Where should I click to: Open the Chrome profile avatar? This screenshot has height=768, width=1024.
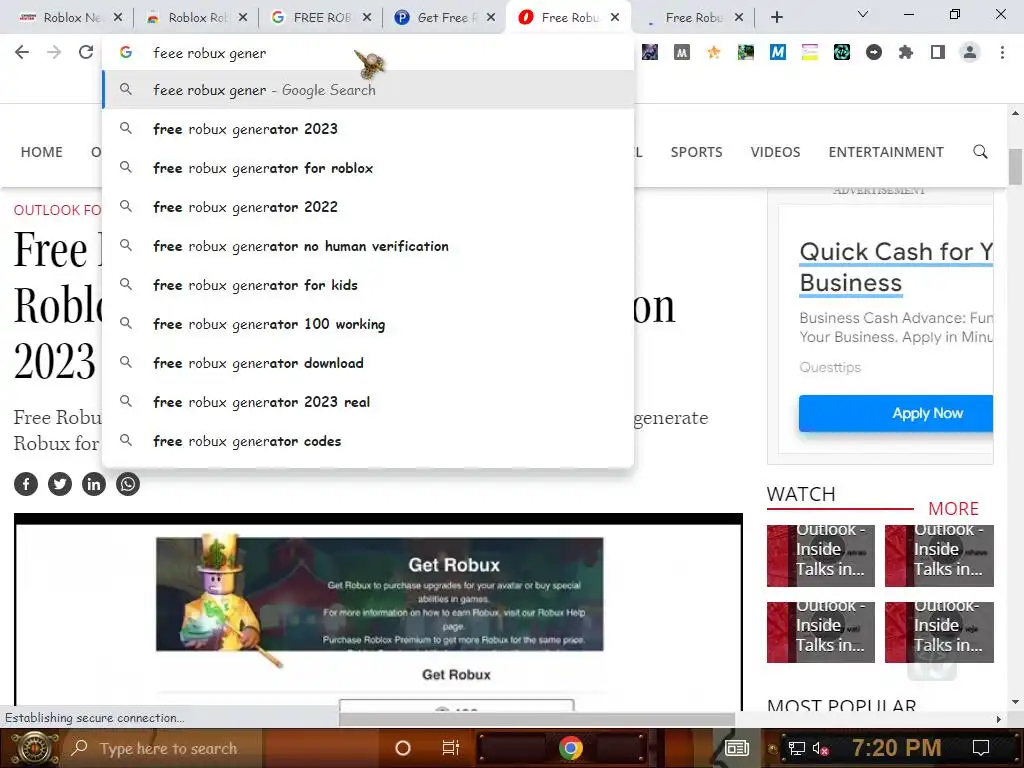(970, 52)
